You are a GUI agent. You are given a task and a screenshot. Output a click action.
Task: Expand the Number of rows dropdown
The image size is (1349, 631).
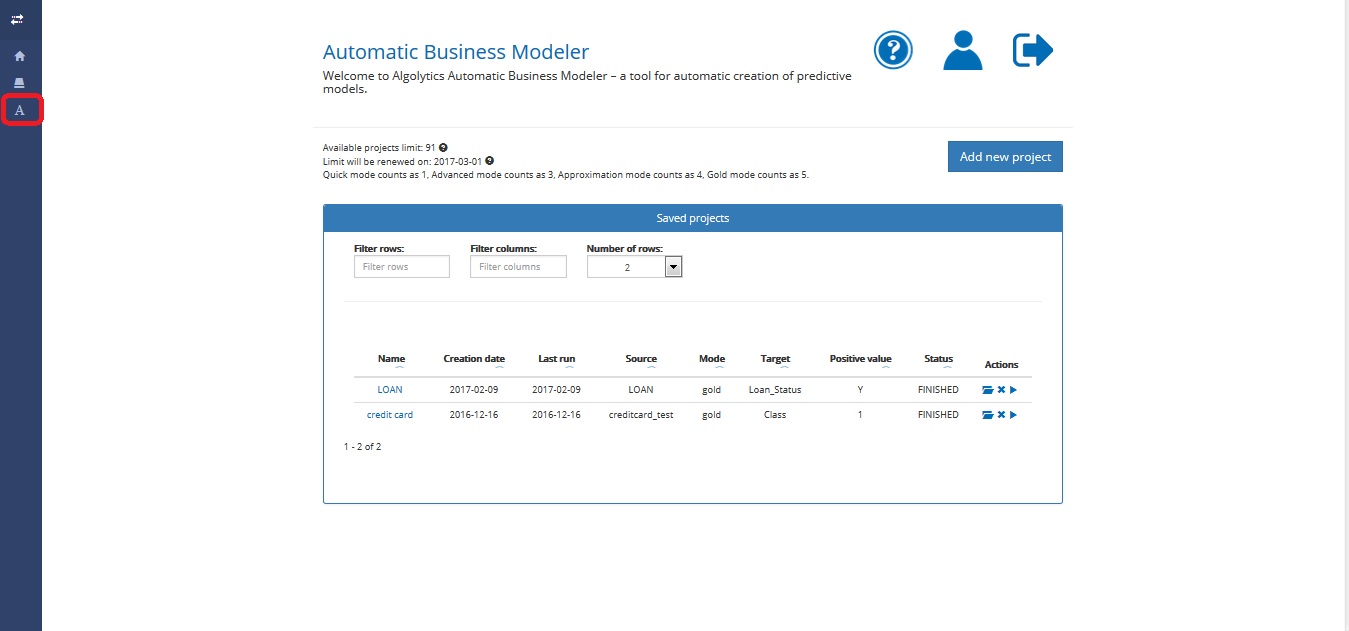point(673,267)
